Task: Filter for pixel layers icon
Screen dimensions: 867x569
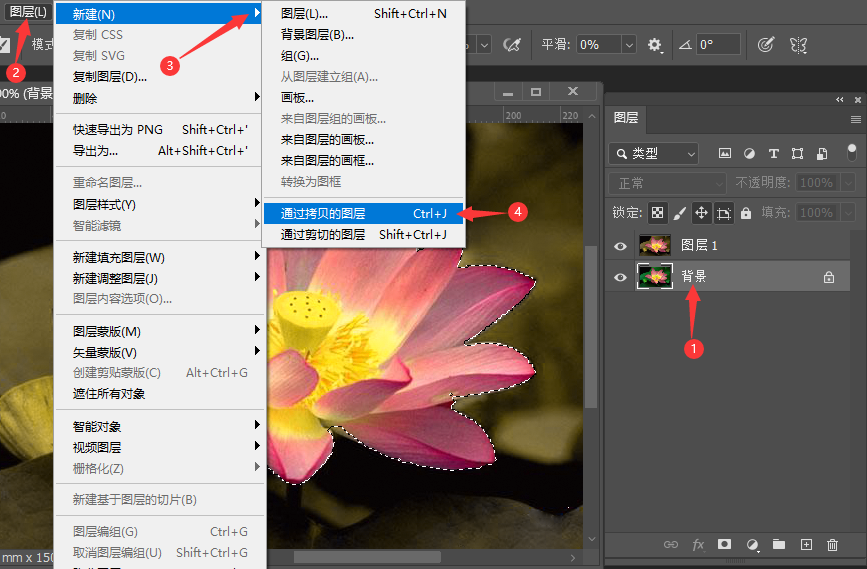Action: [x=724, y=154]
